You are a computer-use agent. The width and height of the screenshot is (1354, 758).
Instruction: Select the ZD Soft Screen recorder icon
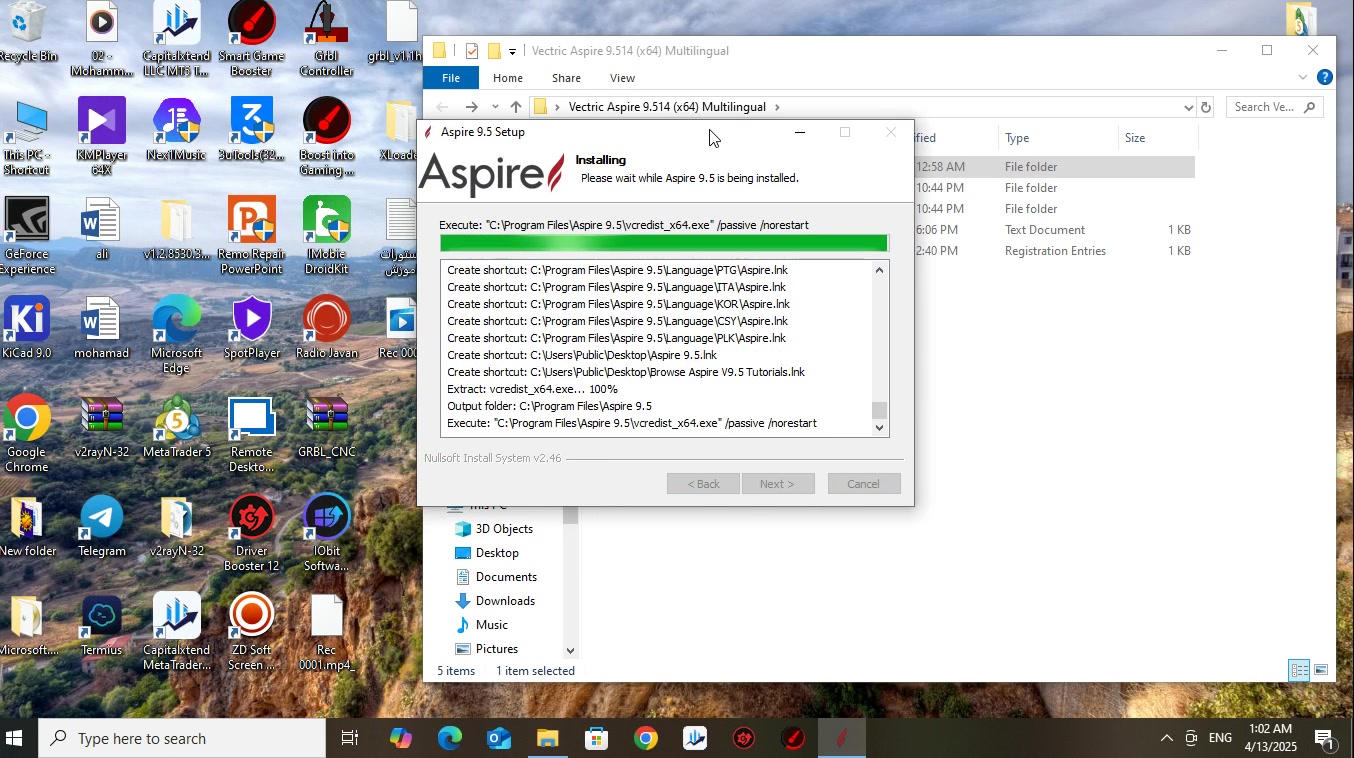pyautogui.click(x=252, y=632)
